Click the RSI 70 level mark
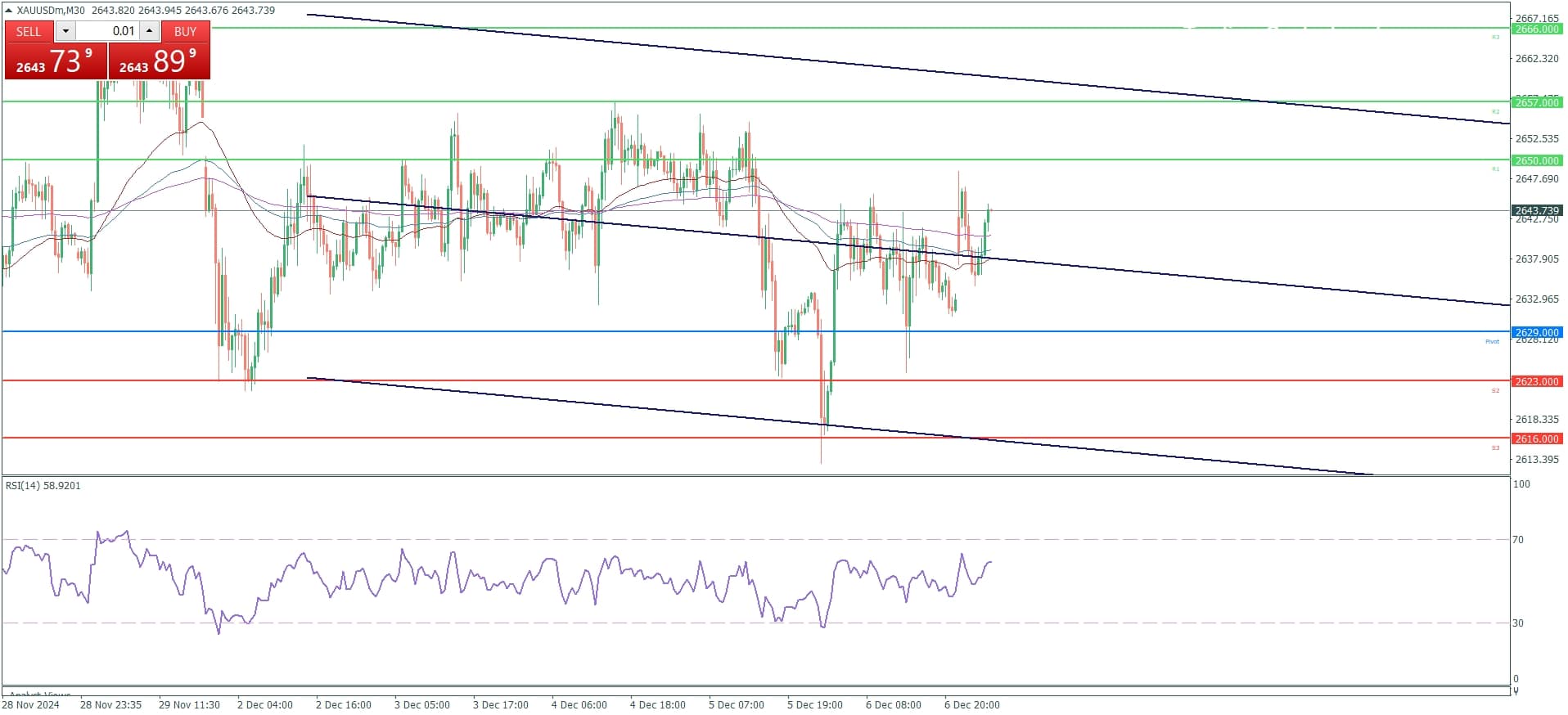The image size is (1568, 715). (x=1518, y=539)
